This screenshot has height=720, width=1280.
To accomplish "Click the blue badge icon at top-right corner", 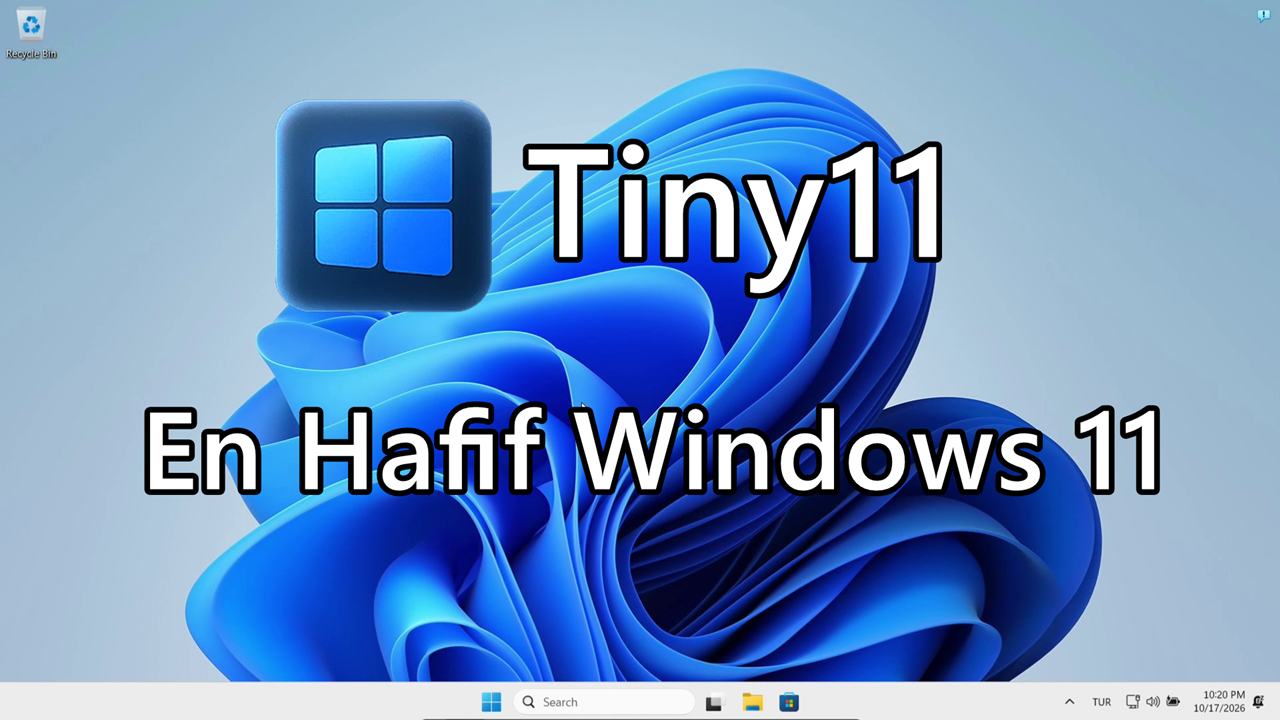I will pyautogui.click(x=1263, y=15).
